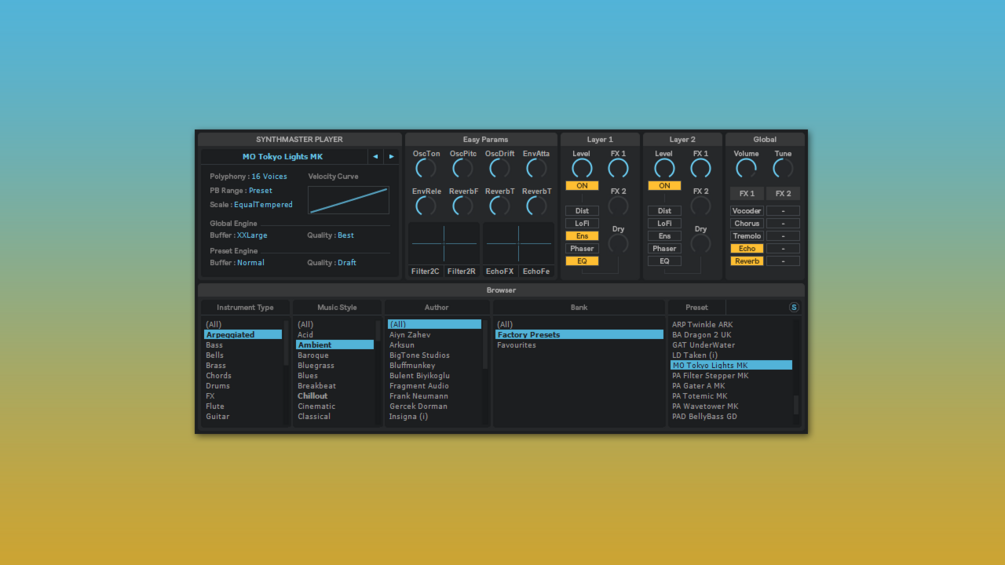Click the Layer 1 Level knob
Image resolution: width=1005 pixels, height=565 pixels.
[x=581, y=168]
